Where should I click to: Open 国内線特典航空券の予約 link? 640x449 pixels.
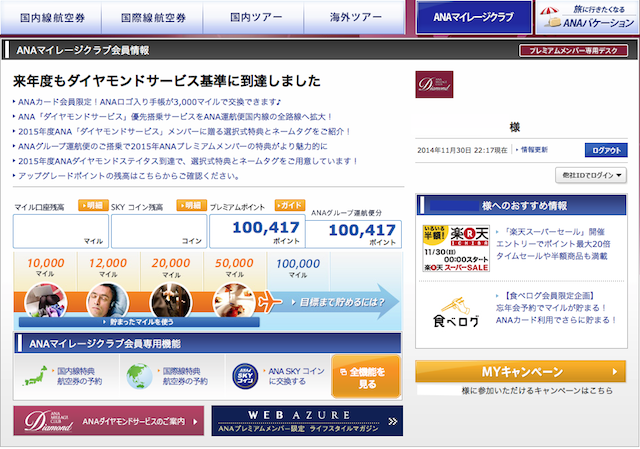tap(79, 376)
